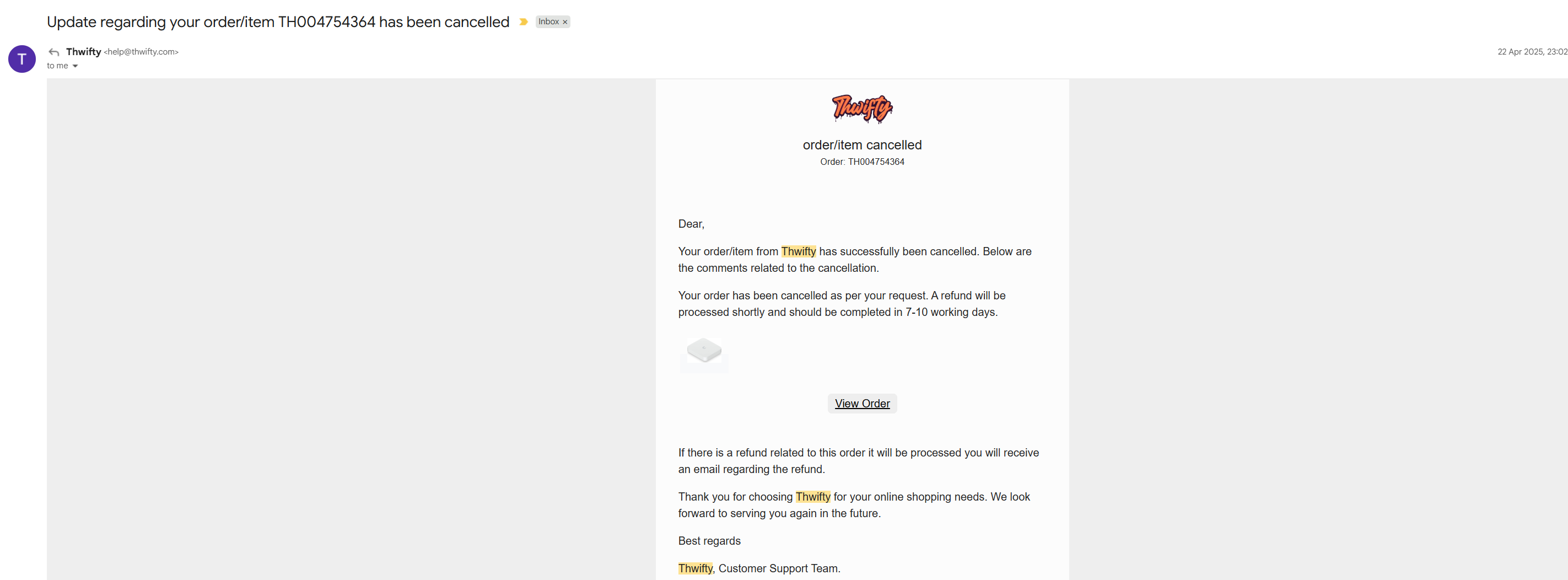This screenshot has width=1568, height=580.
Task: Click the Inbox label tag
Action: point(548,22)
